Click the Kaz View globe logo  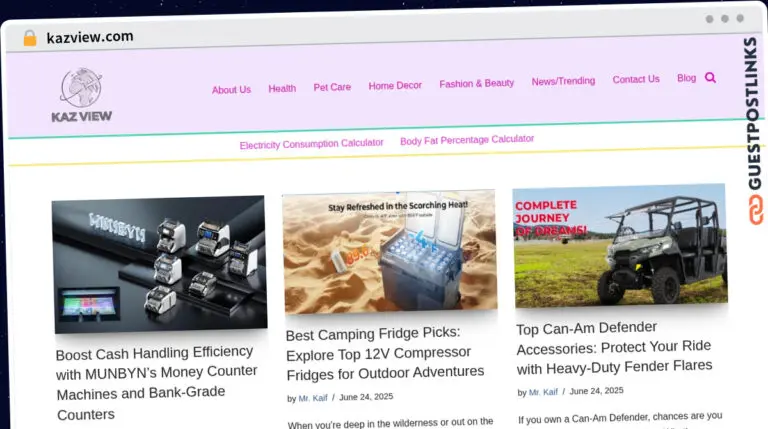click(x=81, y=95)
